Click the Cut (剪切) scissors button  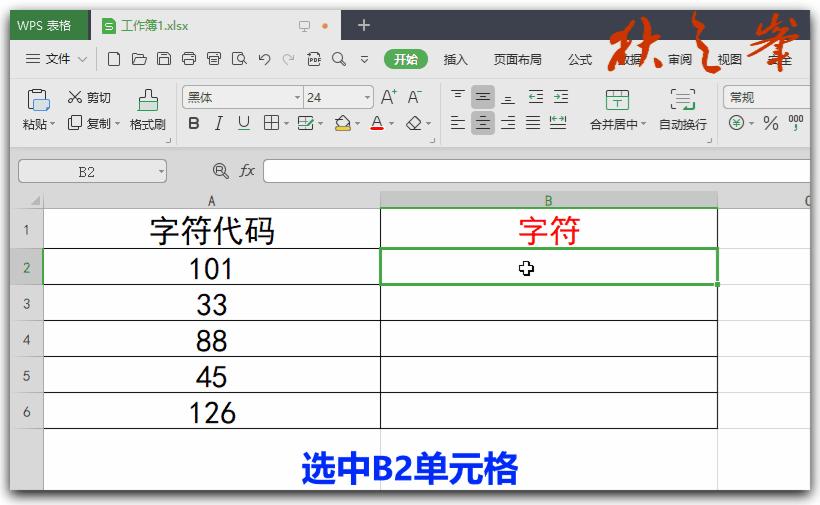pyautogui.click(x=89, y=97)
